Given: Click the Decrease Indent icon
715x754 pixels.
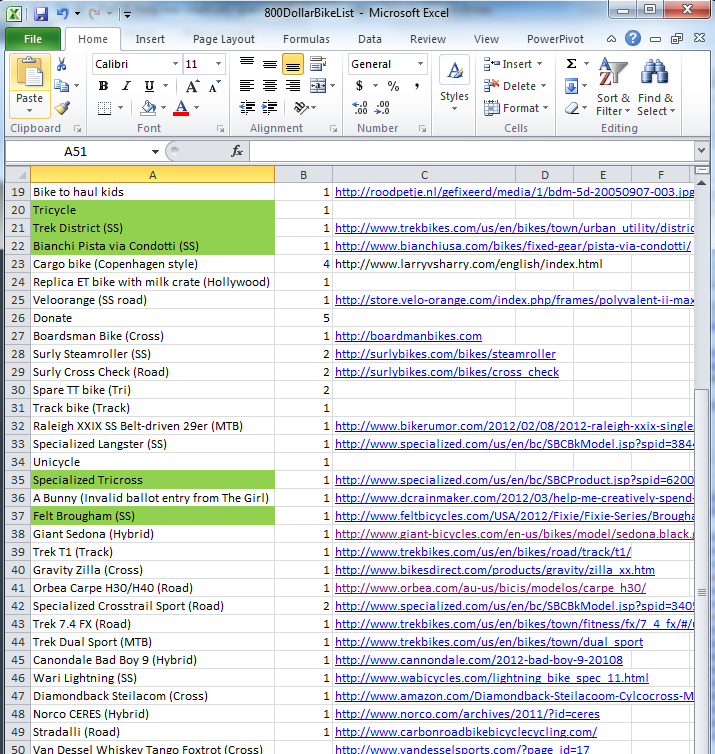Looking at the screenshot, I should point(247,108).
